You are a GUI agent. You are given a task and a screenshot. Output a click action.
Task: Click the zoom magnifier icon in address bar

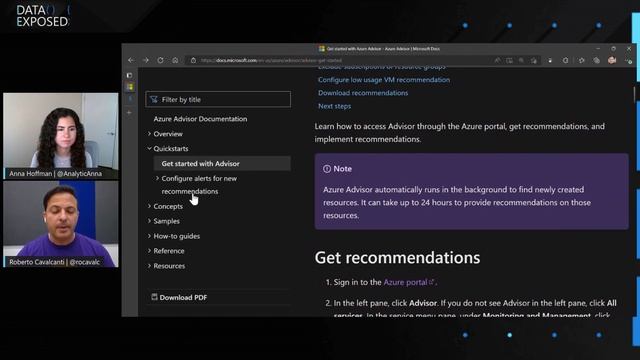point(521,60)
